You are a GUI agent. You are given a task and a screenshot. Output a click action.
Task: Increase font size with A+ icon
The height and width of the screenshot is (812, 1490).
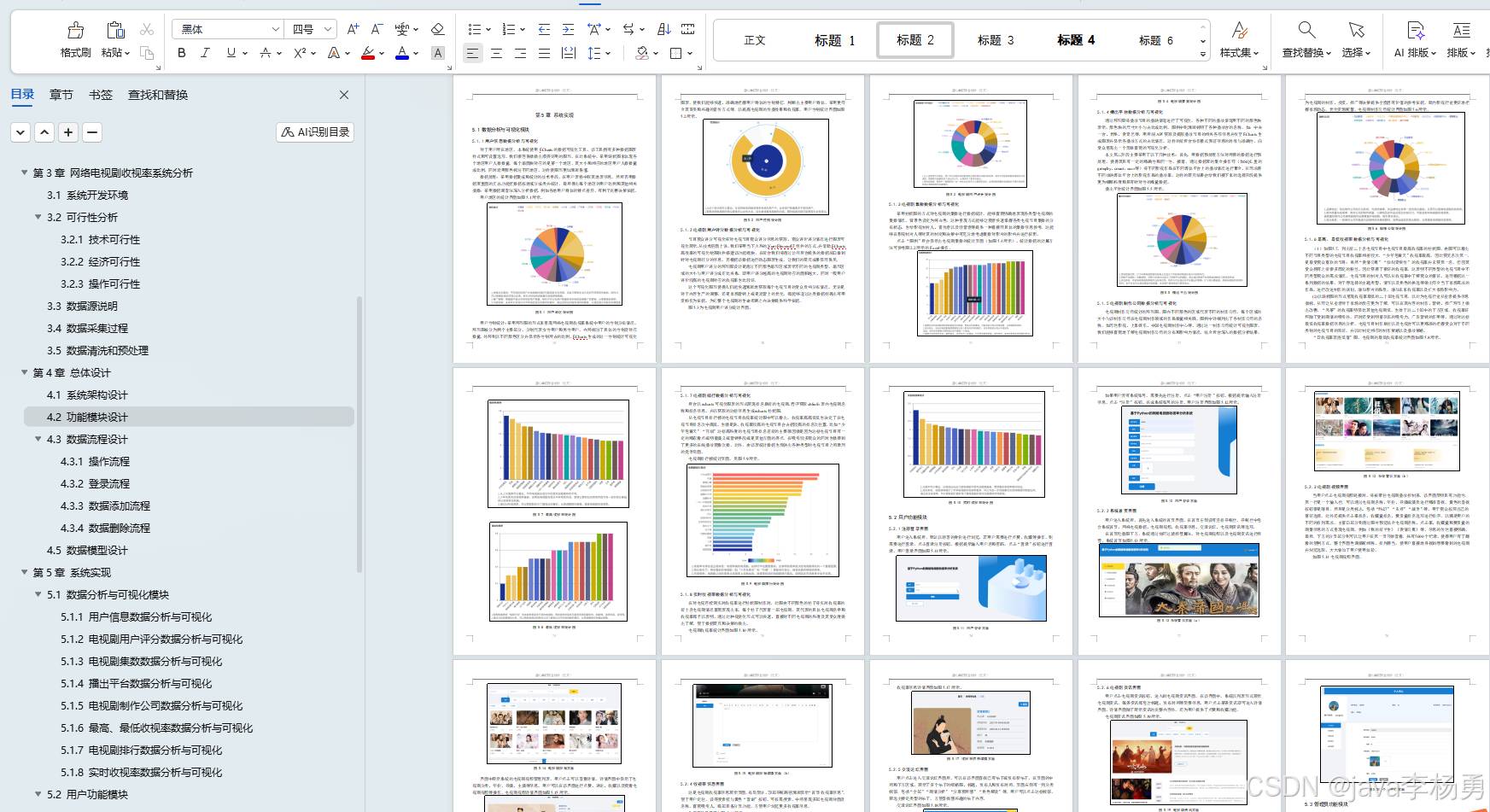point(353,29)
